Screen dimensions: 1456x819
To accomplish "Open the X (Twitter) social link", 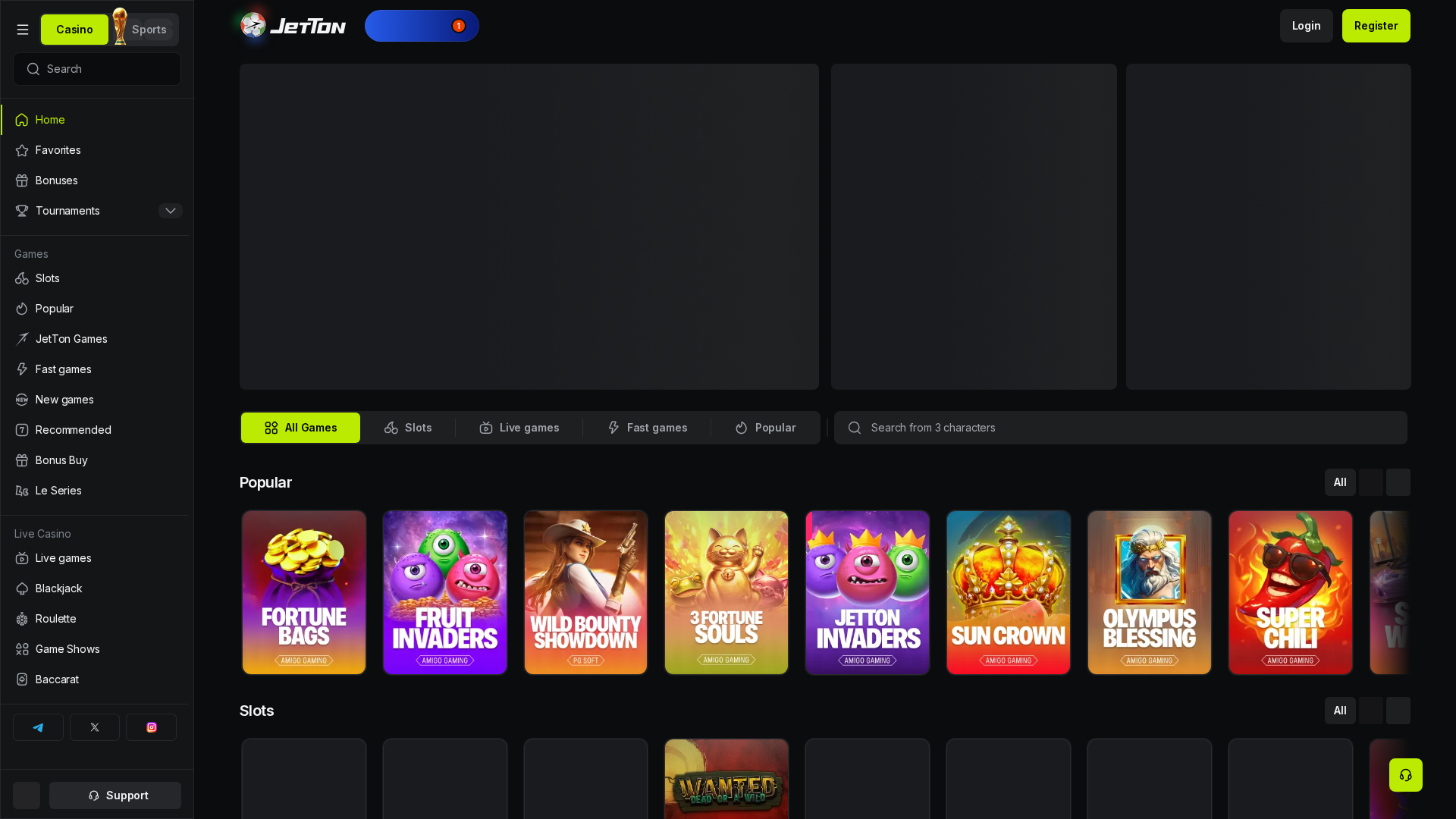I will [95, 727].
